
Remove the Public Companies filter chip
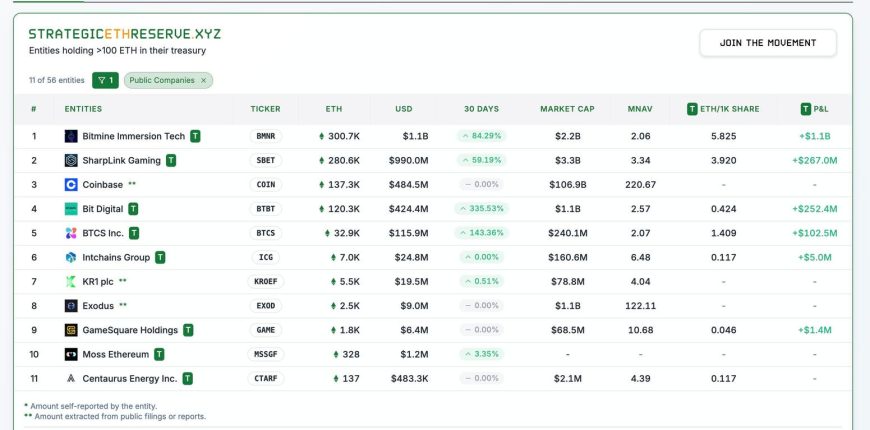pyautogui.click(x=204, y=80)
